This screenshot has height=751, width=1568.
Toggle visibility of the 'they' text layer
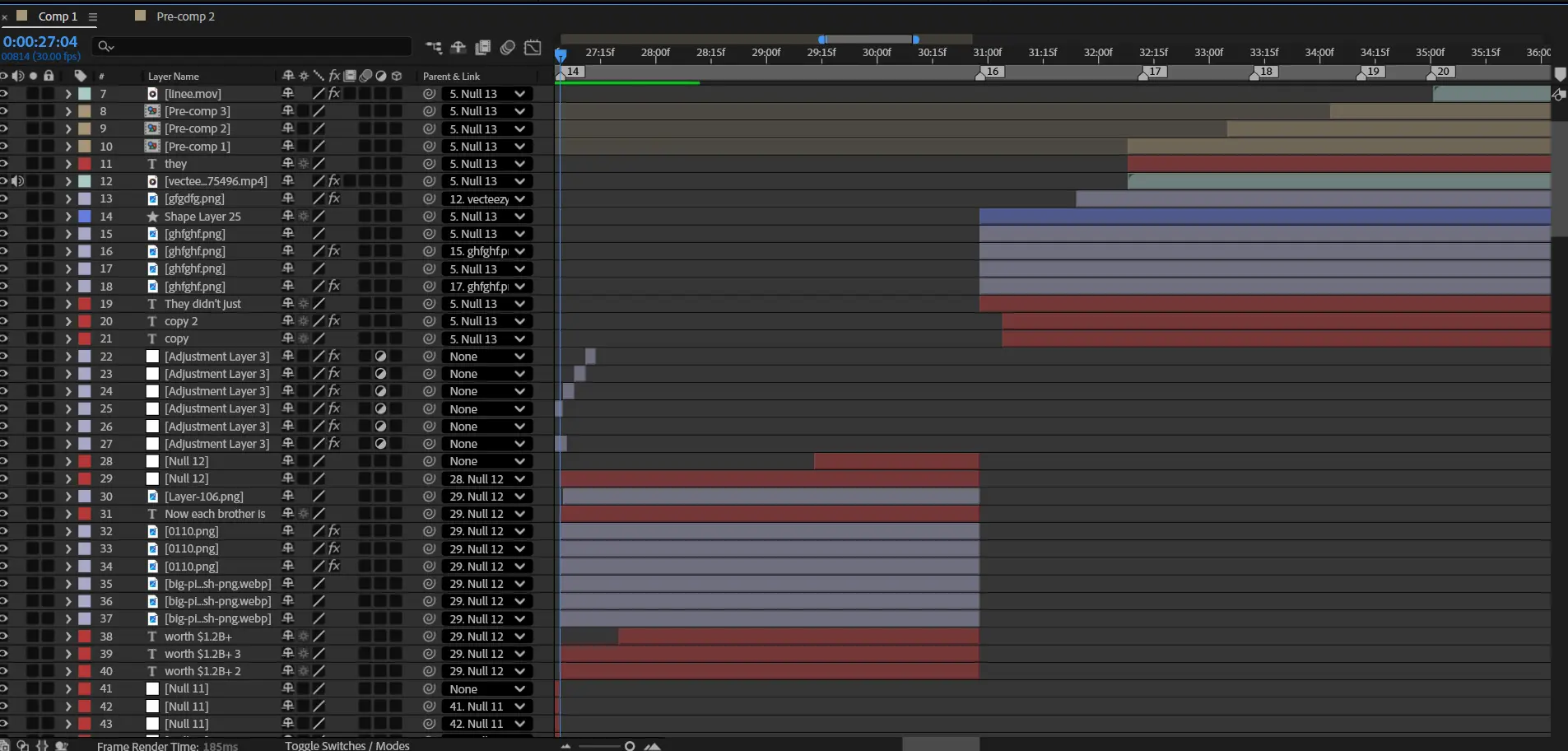point(4,164)
